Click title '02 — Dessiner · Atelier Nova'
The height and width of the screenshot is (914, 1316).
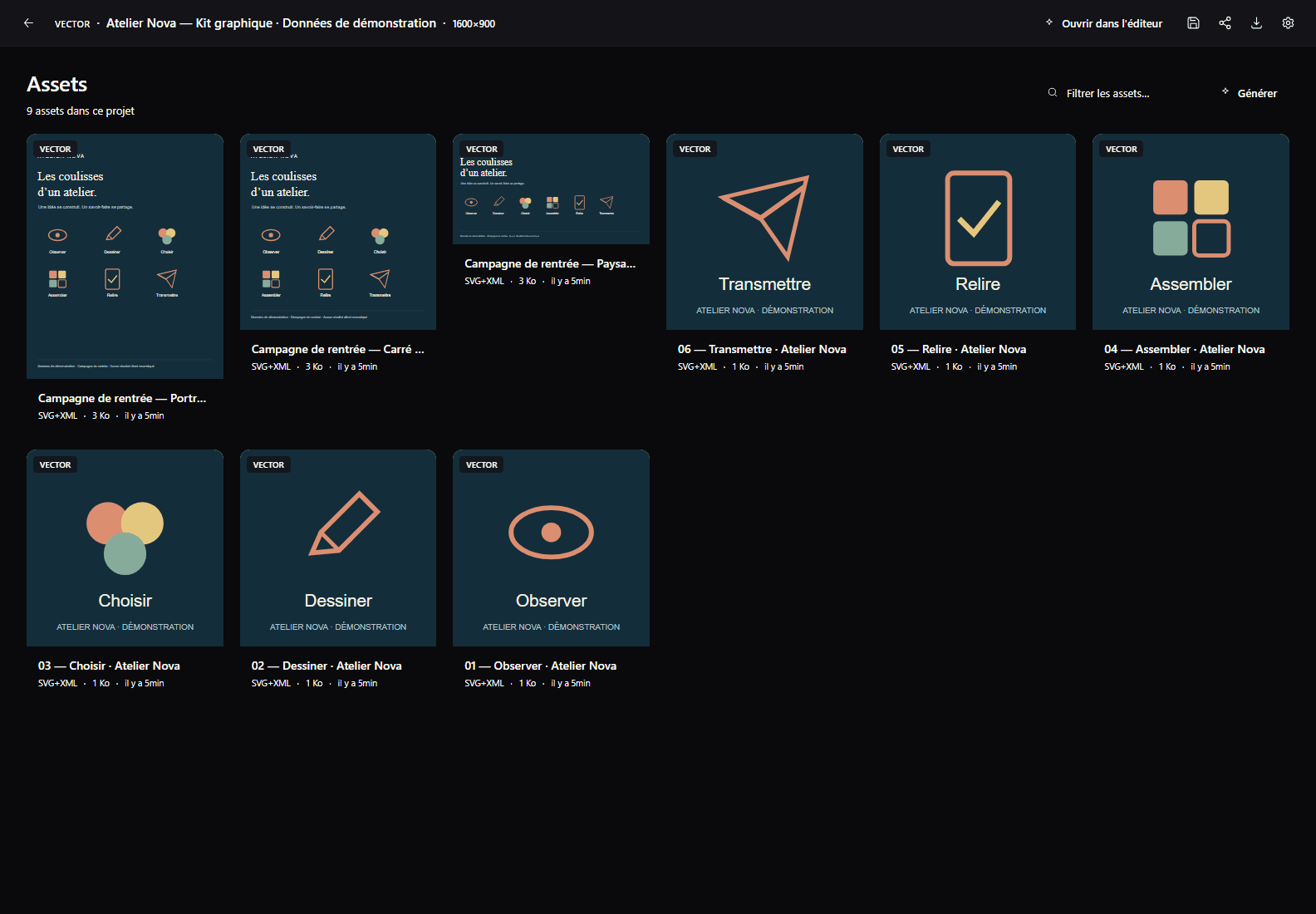pos(327,666)
